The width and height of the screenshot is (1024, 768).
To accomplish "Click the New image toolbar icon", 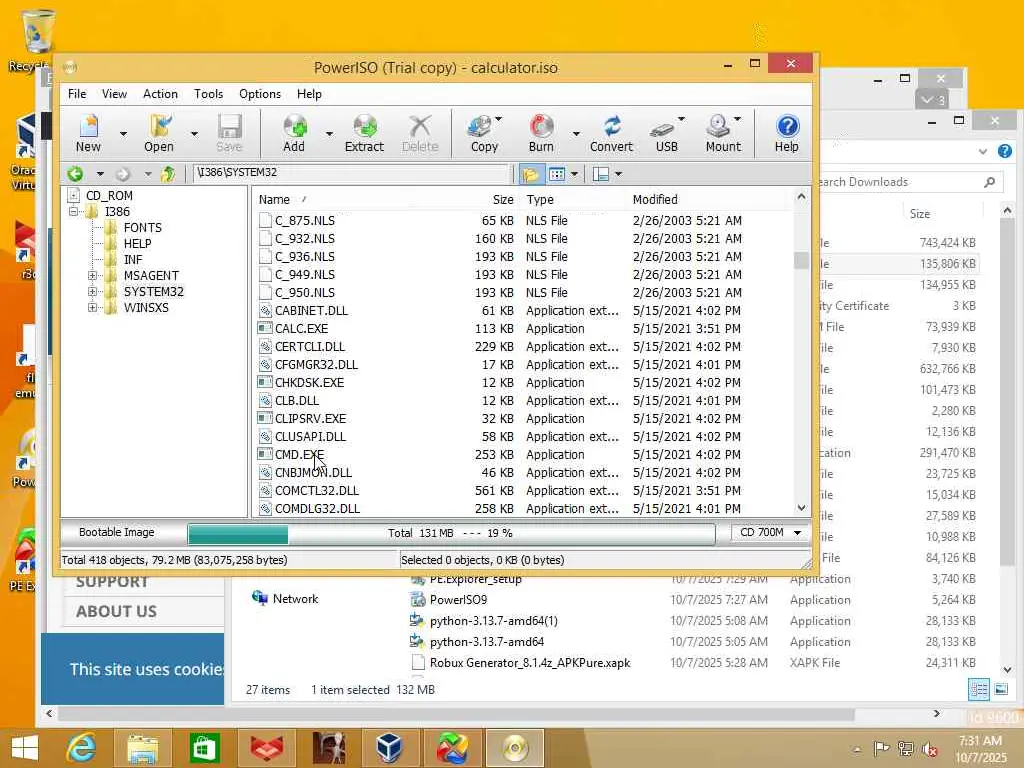I will (88, 133).
